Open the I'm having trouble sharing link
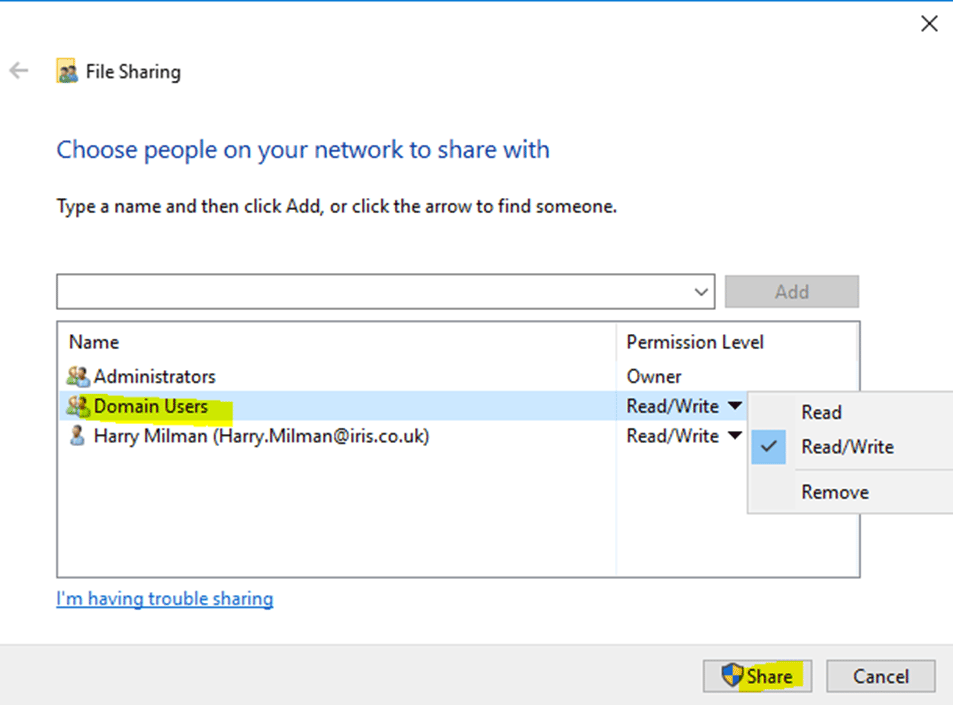Image resolution: width=953 pixels, height=705 pixels. (165, 599)
